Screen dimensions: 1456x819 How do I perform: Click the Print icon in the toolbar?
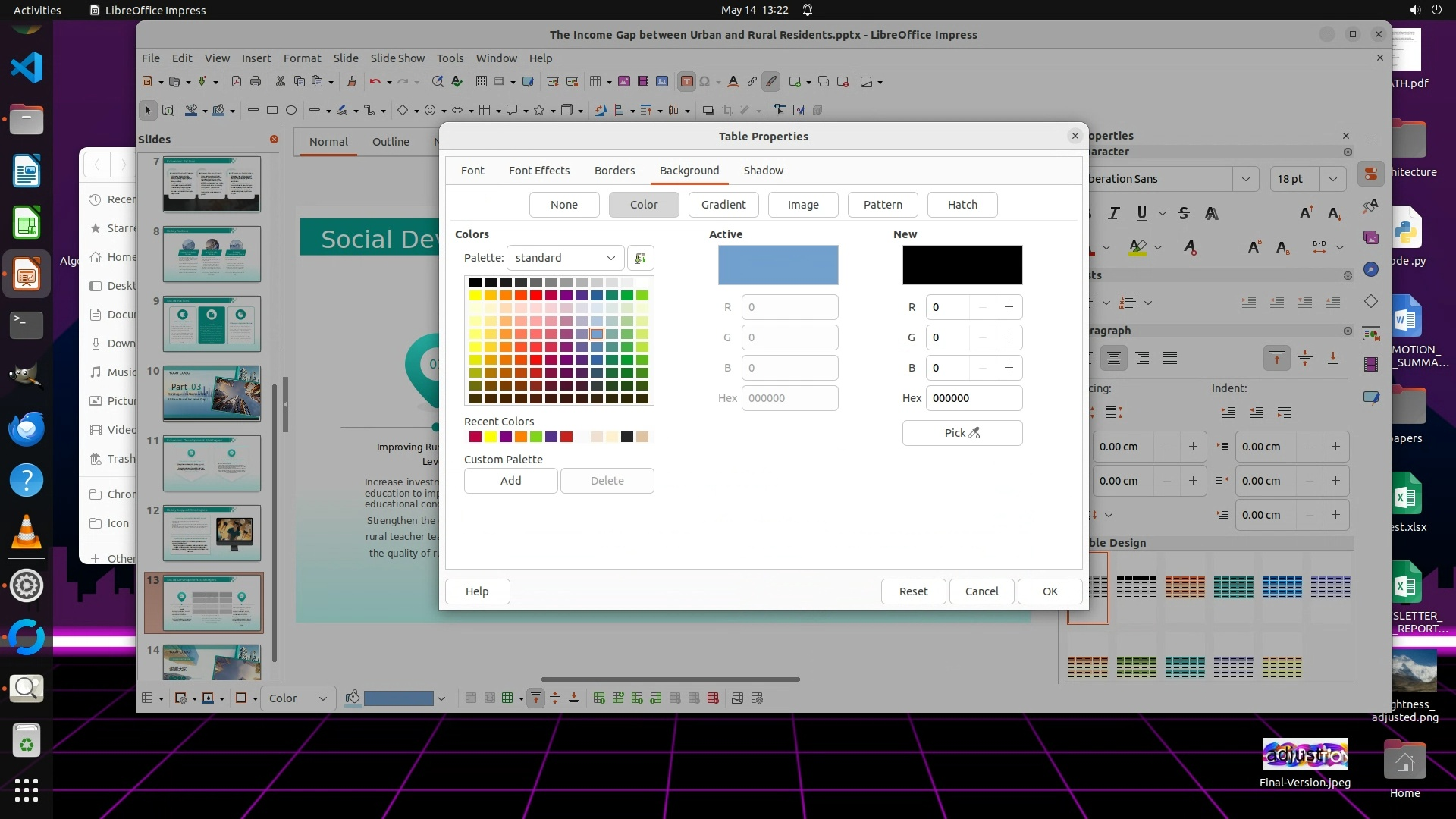pos(256,82)
